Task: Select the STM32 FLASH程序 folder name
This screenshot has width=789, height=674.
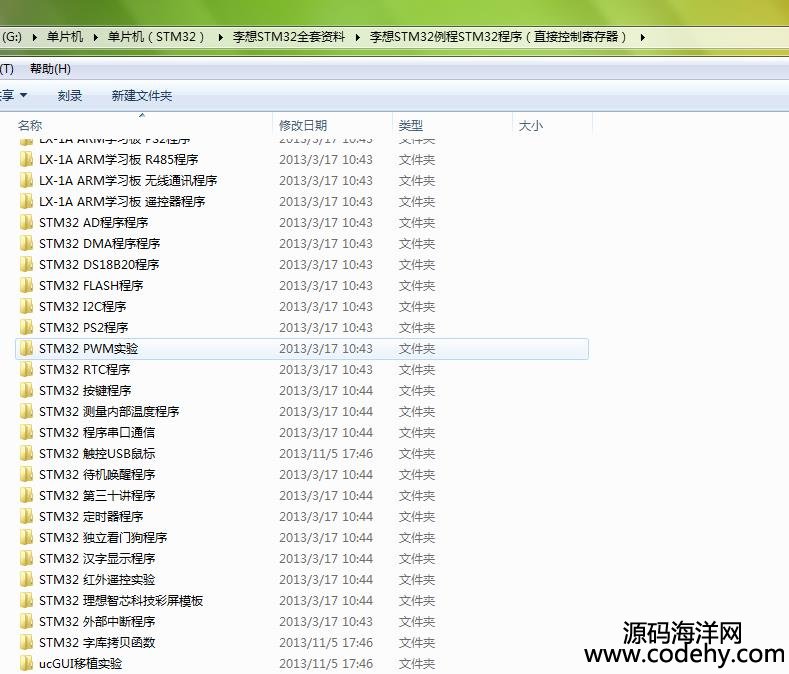Action: click(91, 286)
